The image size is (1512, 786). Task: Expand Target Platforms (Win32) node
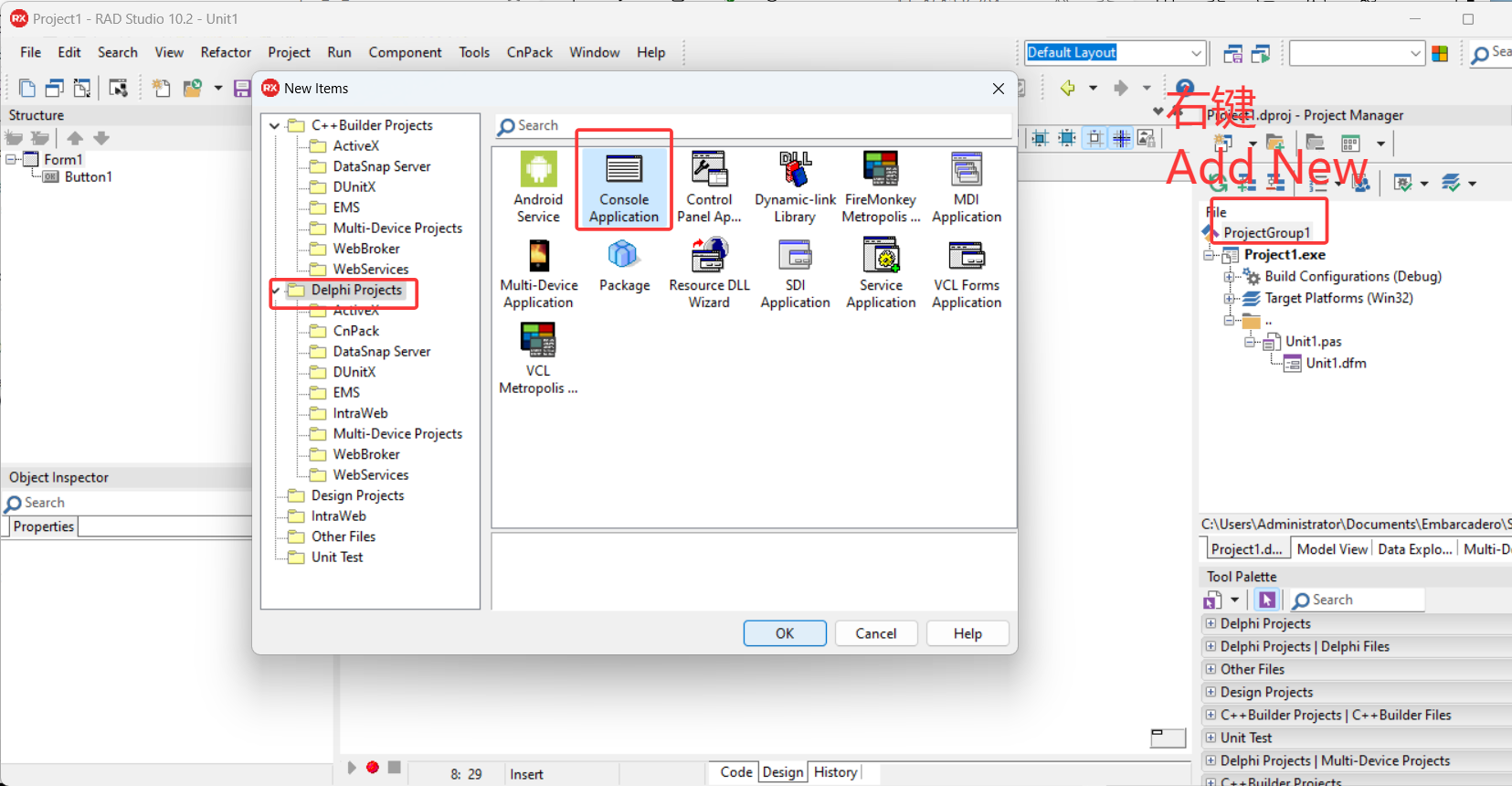1229,298
